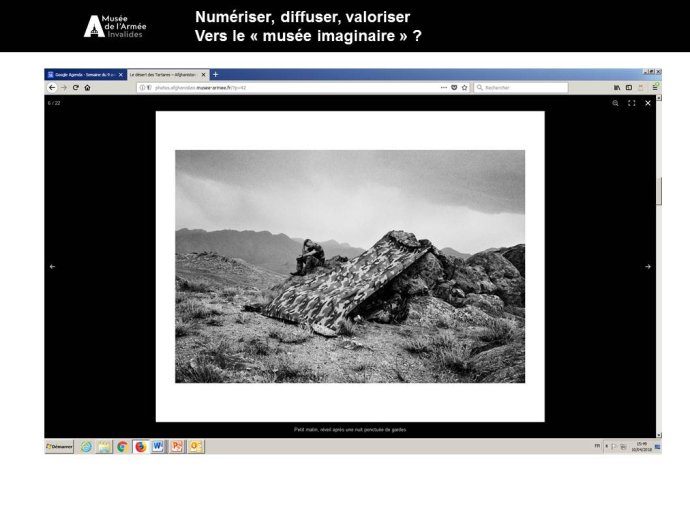Open PowerPoint from taskbar
The width and height of the screenshot is (690, 517).
tap(177, 447)
